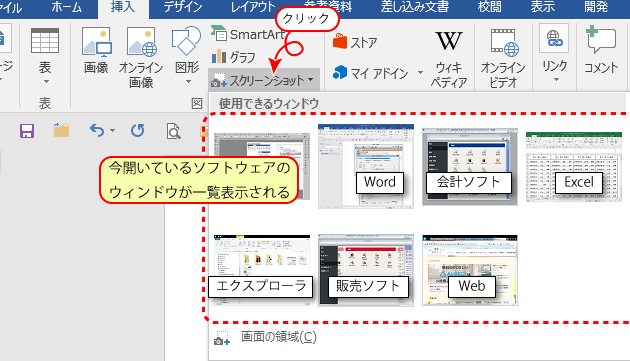Click the Save icon in quick toolbar
630x361 pixels.
[27, 131]
